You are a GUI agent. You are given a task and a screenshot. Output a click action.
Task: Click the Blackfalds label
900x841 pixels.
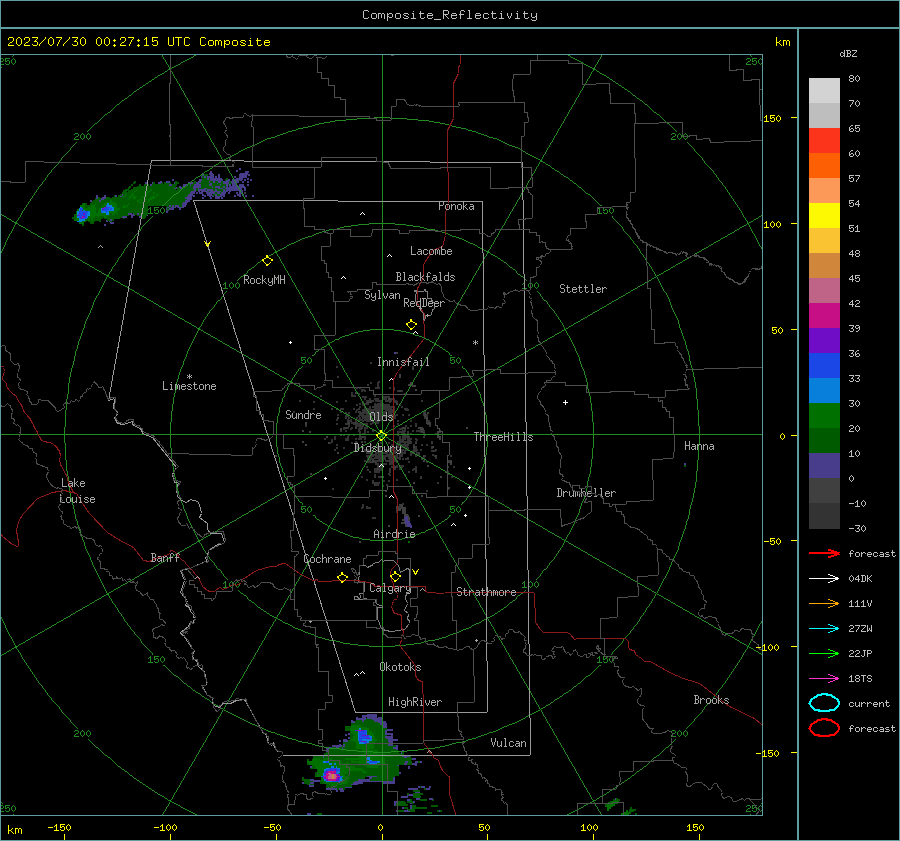click(x=425, y=277)
